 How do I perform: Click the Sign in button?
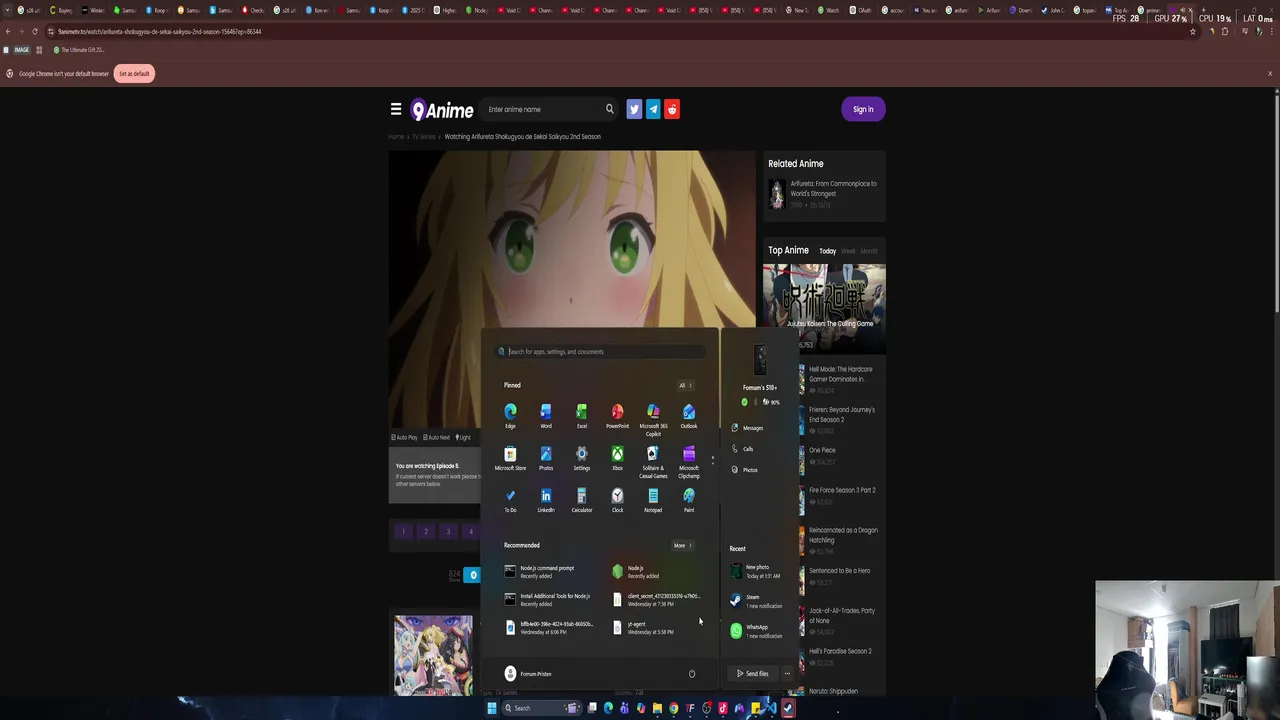click(863, 109)
